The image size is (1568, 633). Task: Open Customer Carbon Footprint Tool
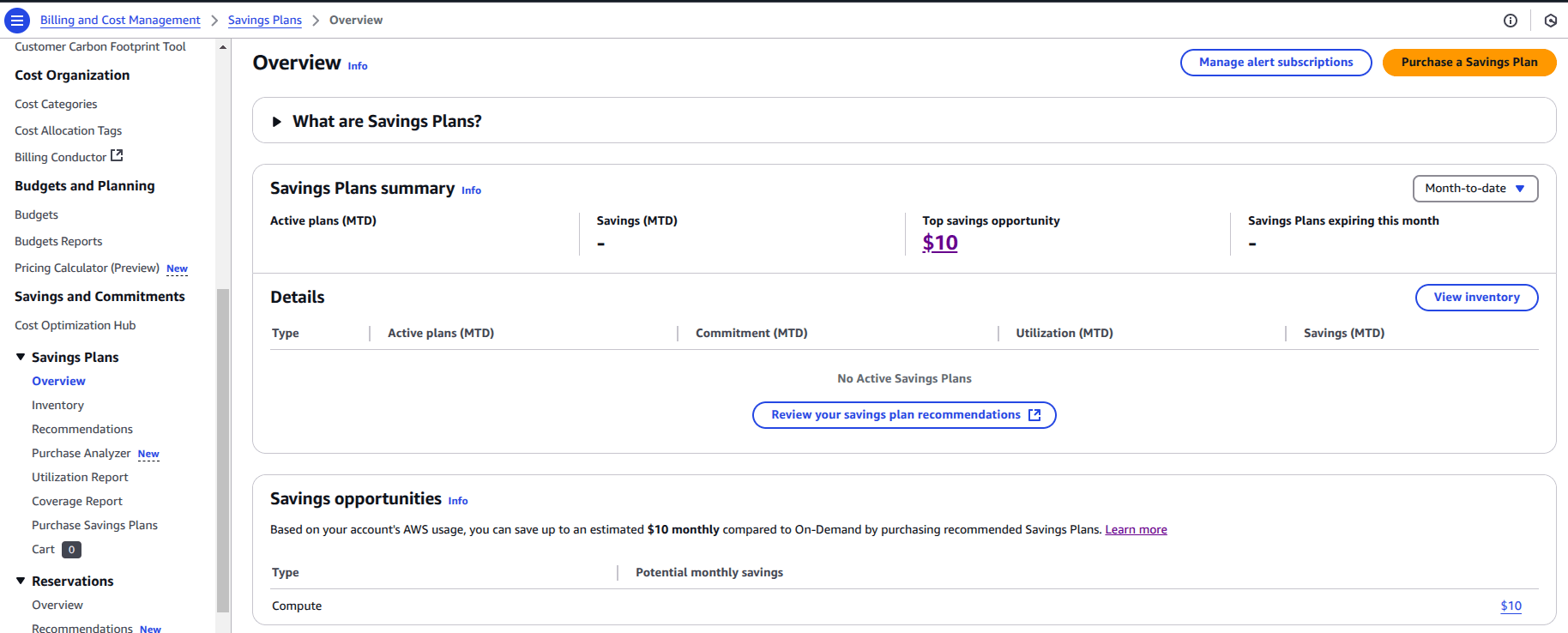100,46
